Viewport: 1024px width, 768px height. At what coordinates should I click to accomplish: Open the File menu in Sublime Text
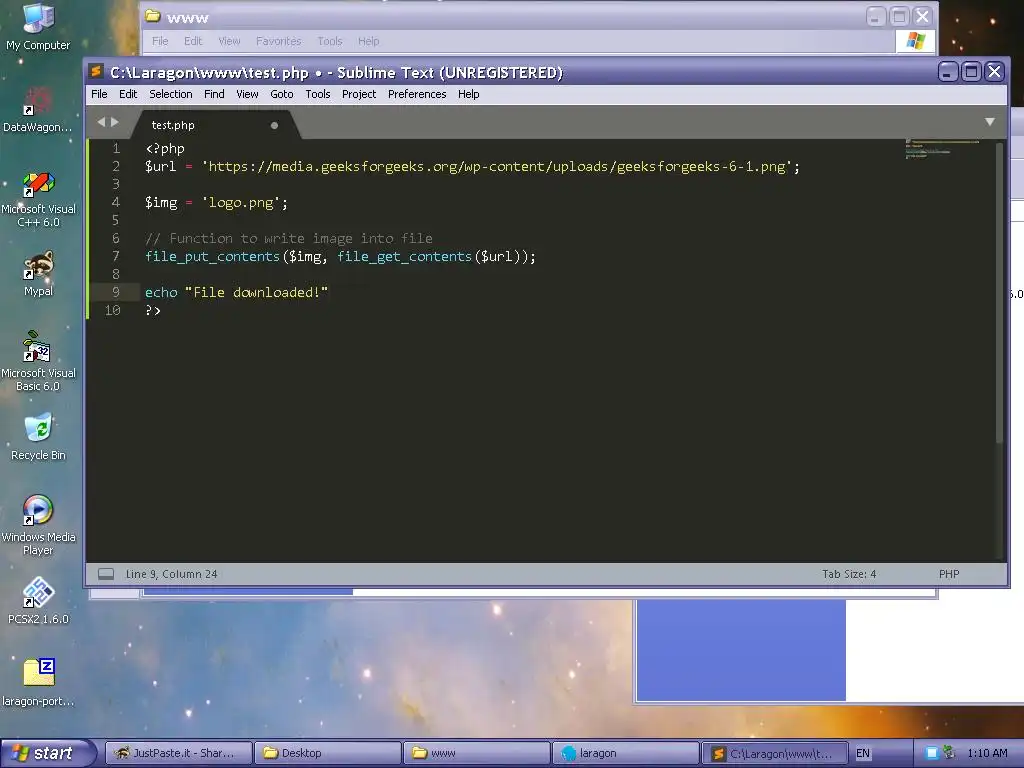[x=99, y=94]
